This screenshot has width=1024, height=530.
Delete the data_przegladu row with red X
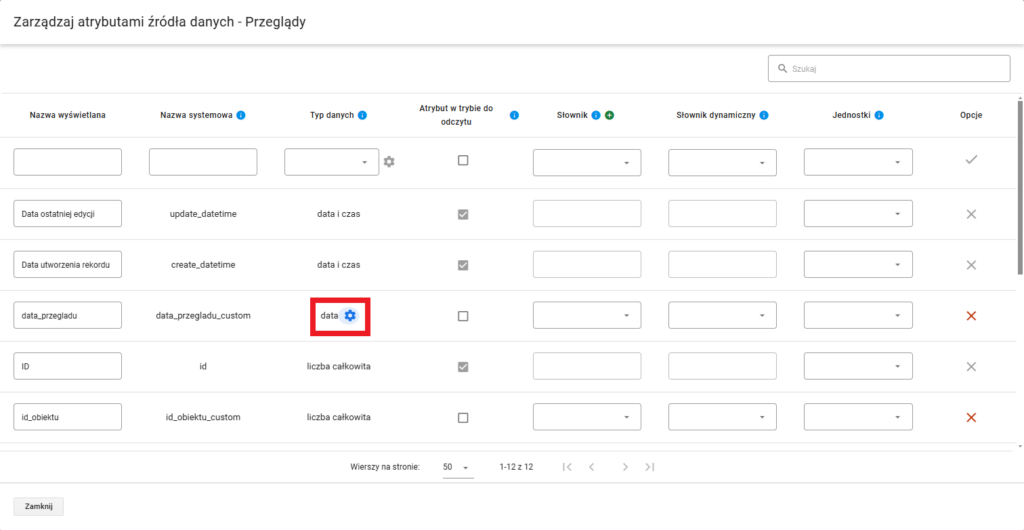point(970,316)
